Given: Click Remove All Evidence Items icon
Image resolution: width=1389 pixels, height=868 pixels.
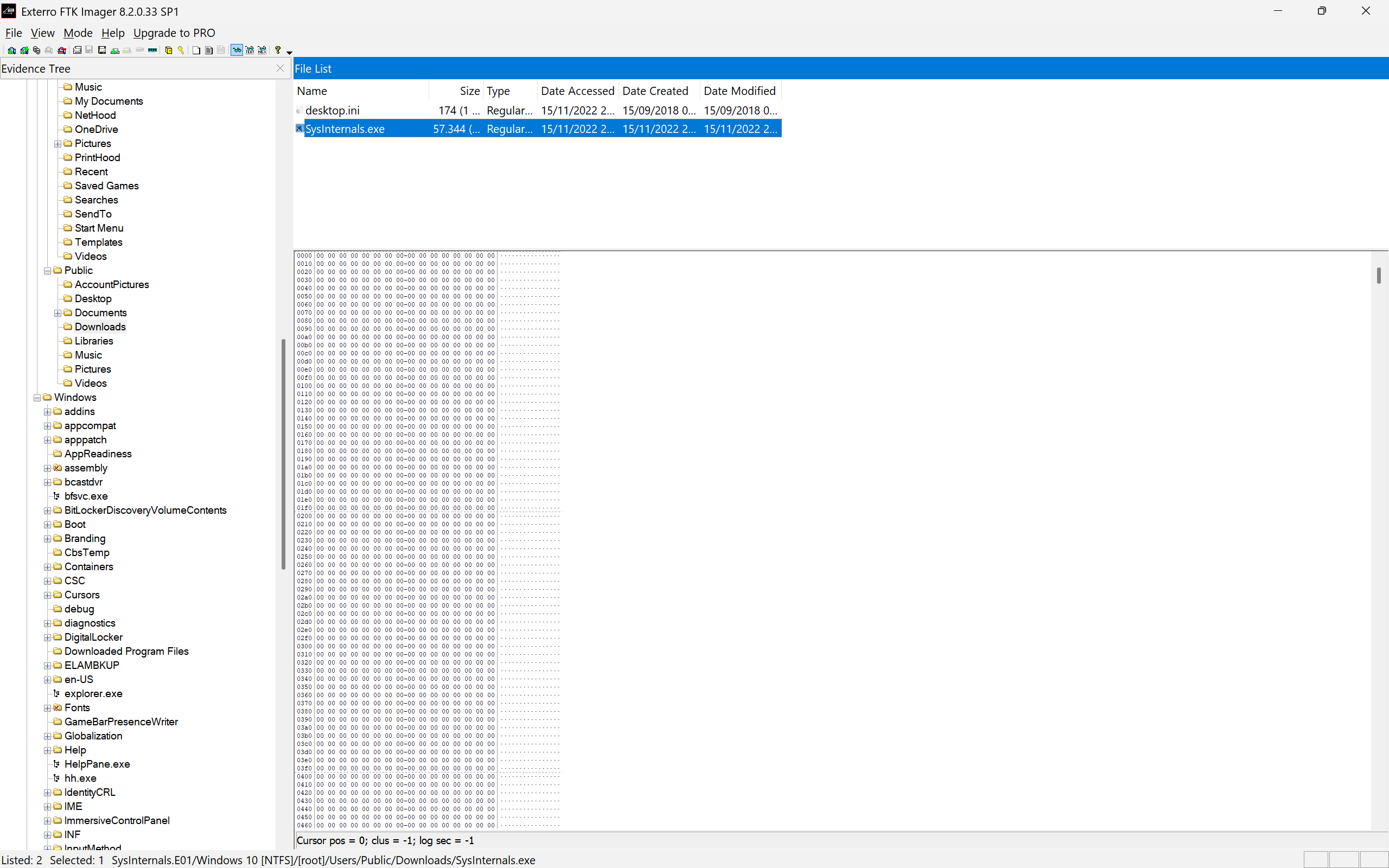Looking at the screenshot, I should [x=61, y=50].
